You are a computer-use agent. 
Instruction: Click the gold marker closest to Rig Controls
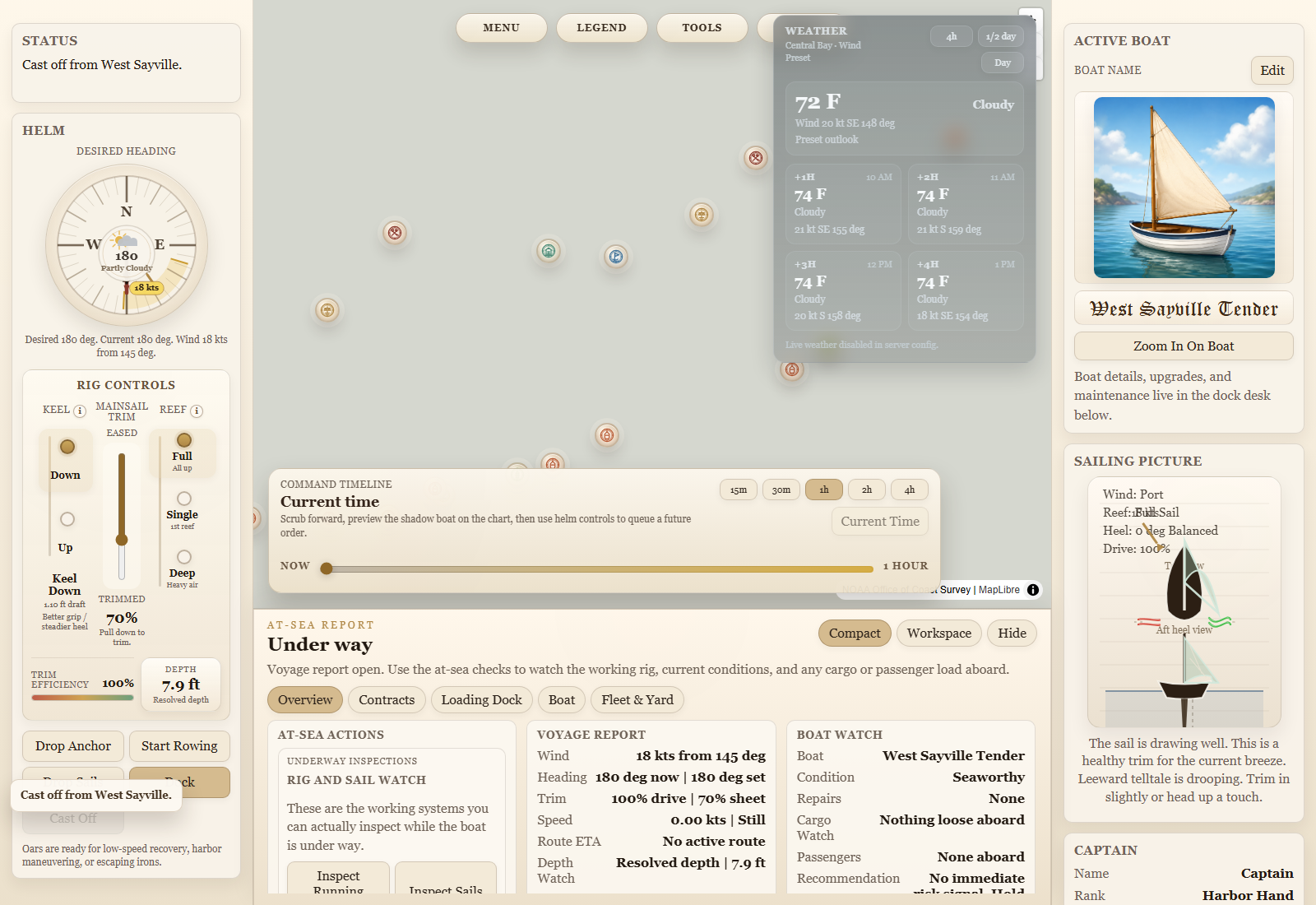tap(327, 310)
